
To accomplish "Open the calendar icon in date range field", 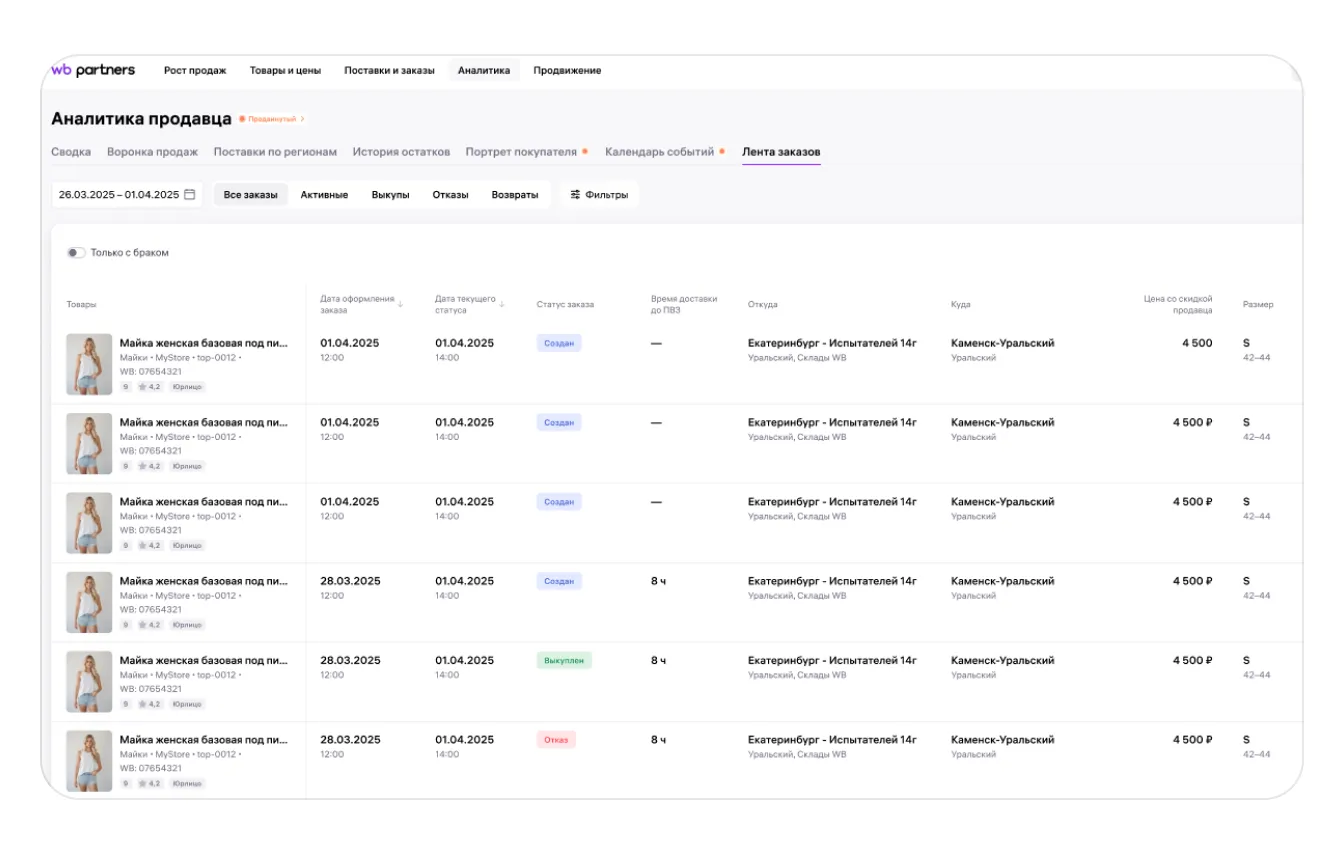I will [190, 194].
